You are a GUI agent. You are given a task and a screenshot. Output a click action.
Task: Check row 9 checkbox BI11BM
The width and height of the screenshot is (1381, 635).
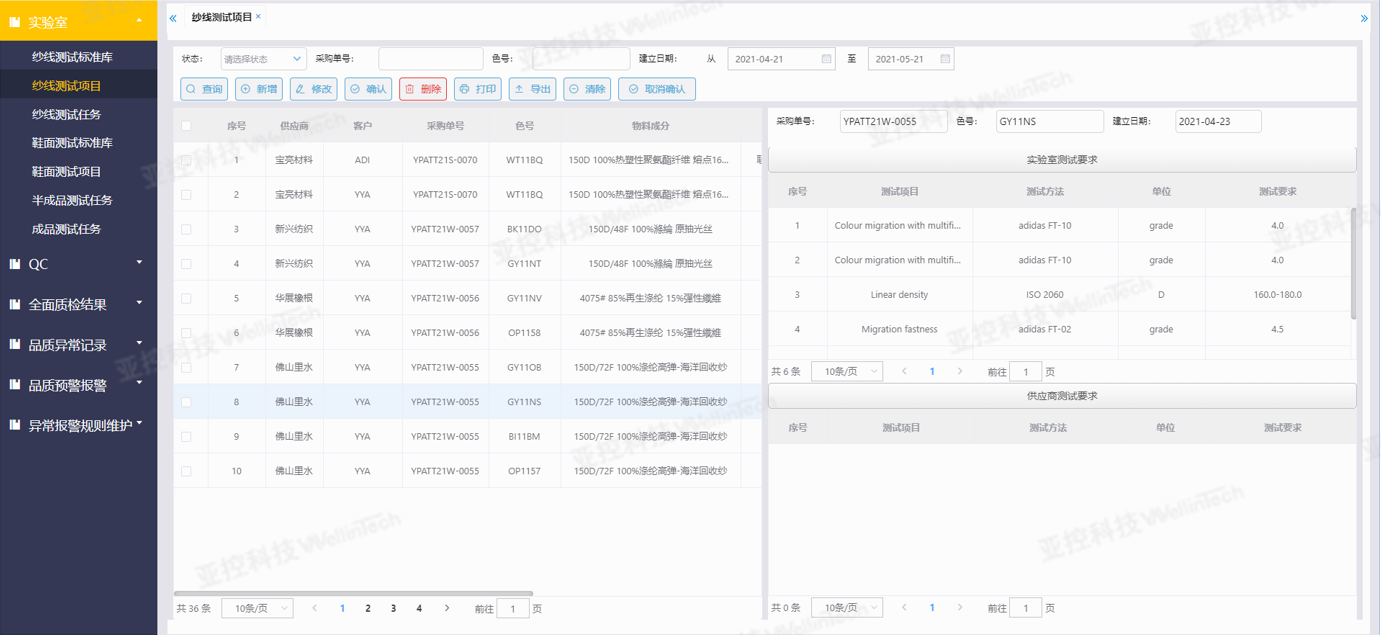coord(186,436)
